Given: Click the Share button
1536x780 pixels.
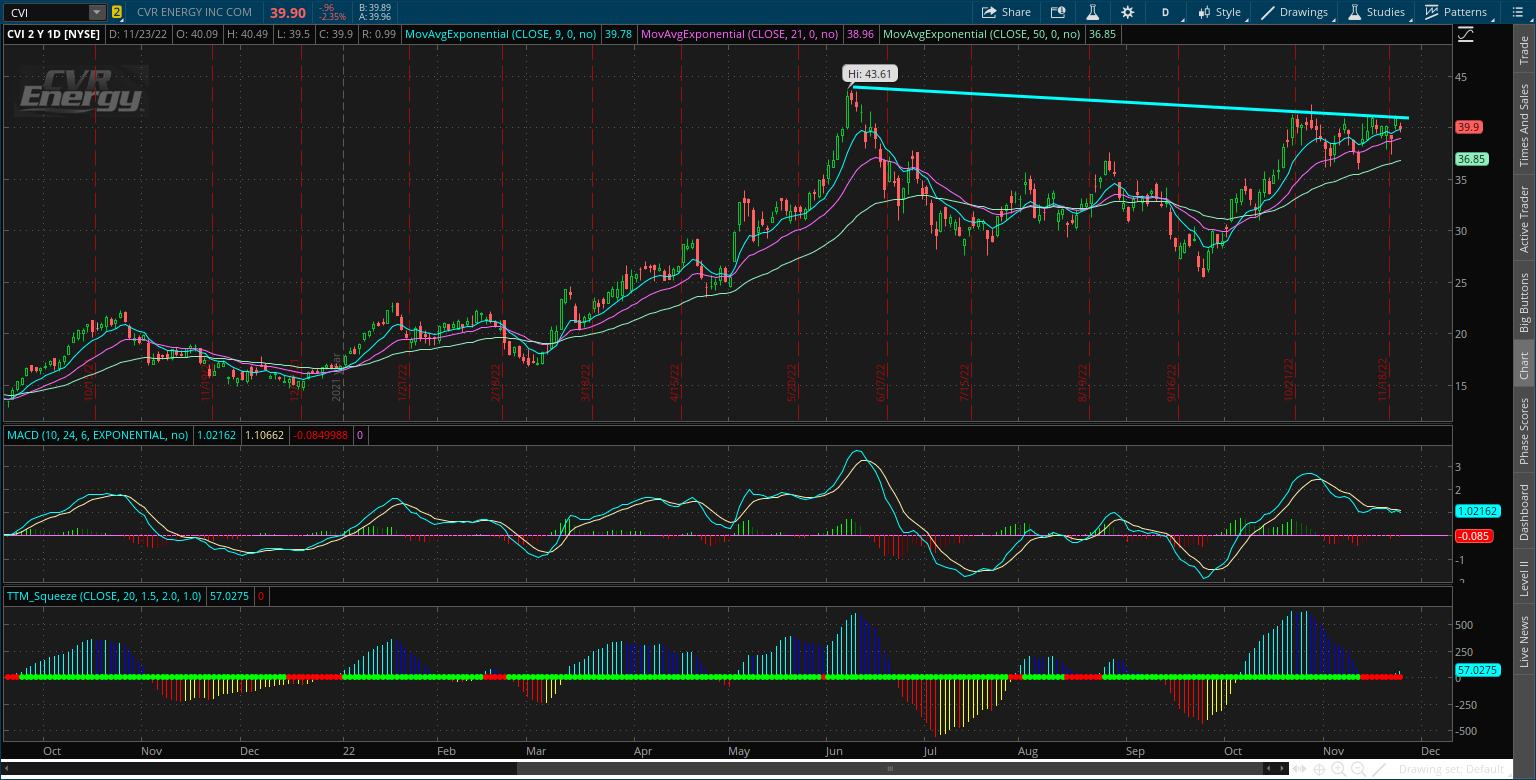Looking at the screenshot, I should click(1006, 12).
